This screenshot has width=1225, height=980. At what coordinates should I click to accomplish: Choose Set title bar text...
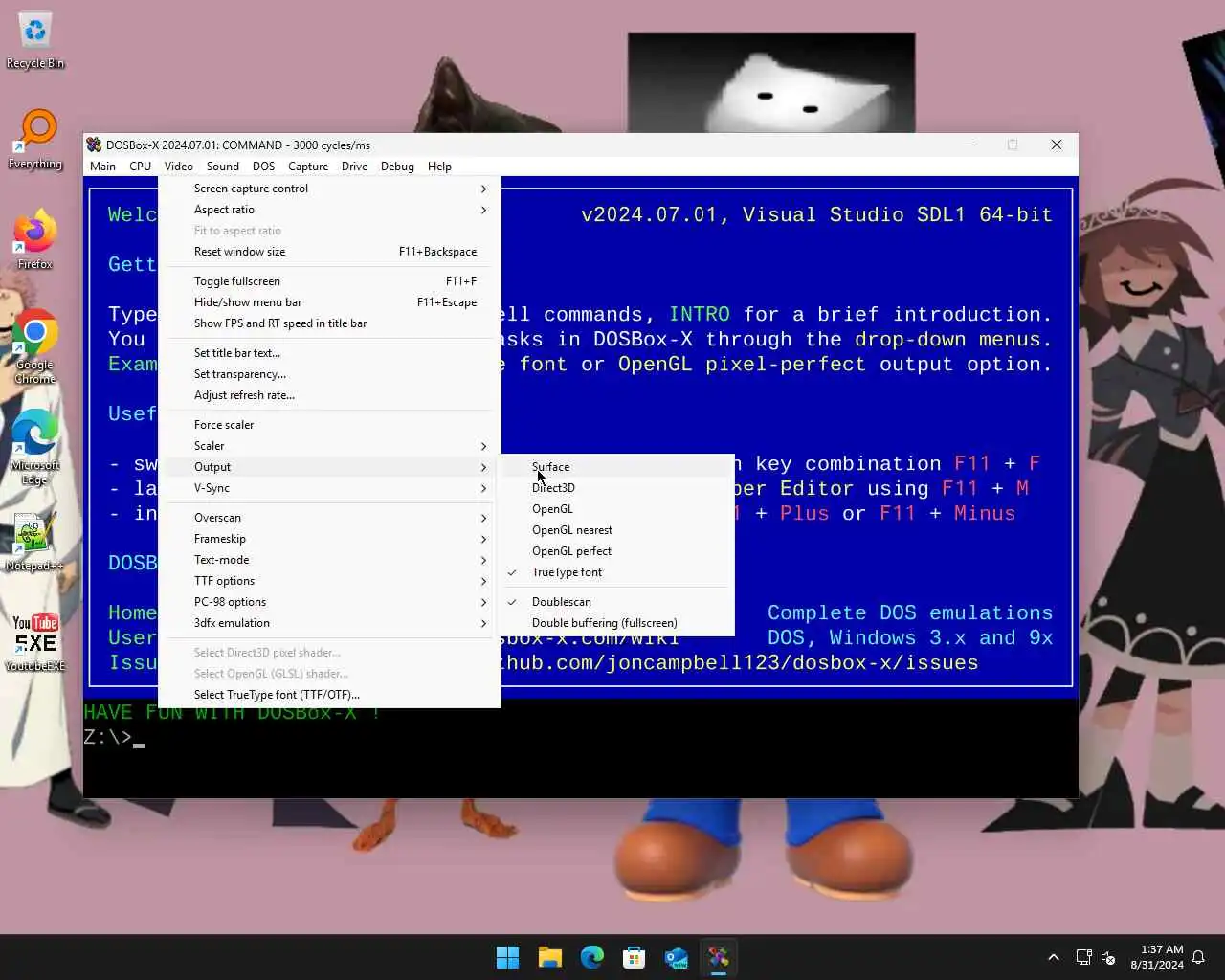[329, 353]
